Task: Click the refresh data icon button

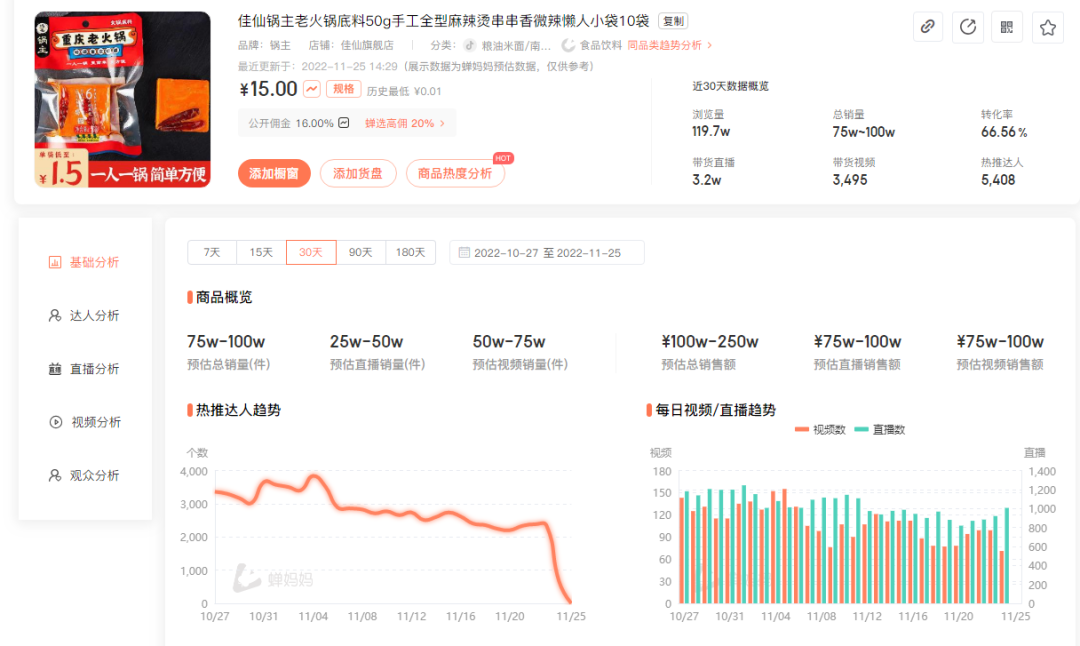Action: coord(968,27)
